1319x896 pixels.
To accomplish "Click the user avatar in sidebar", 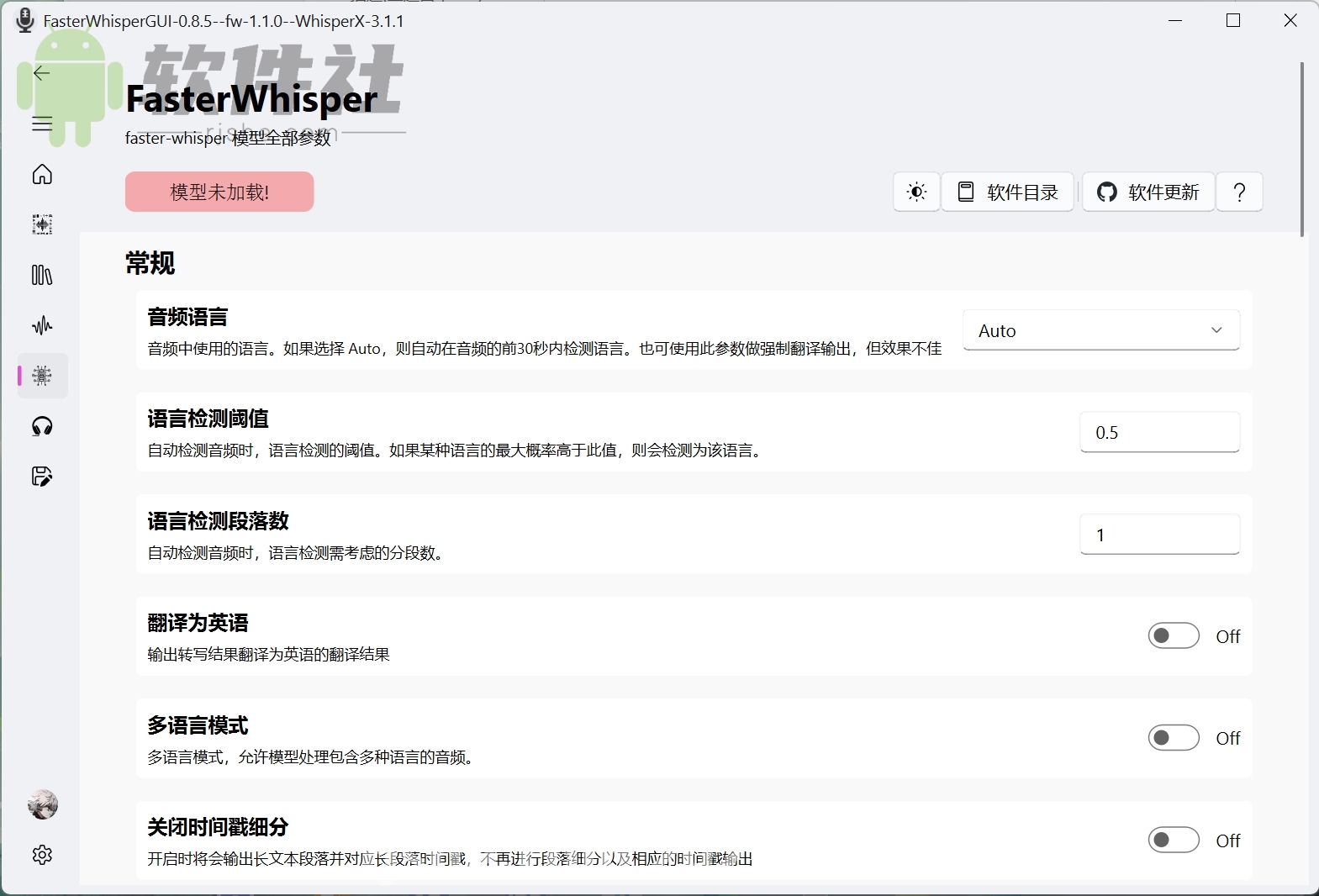I will tap(42, 804).
